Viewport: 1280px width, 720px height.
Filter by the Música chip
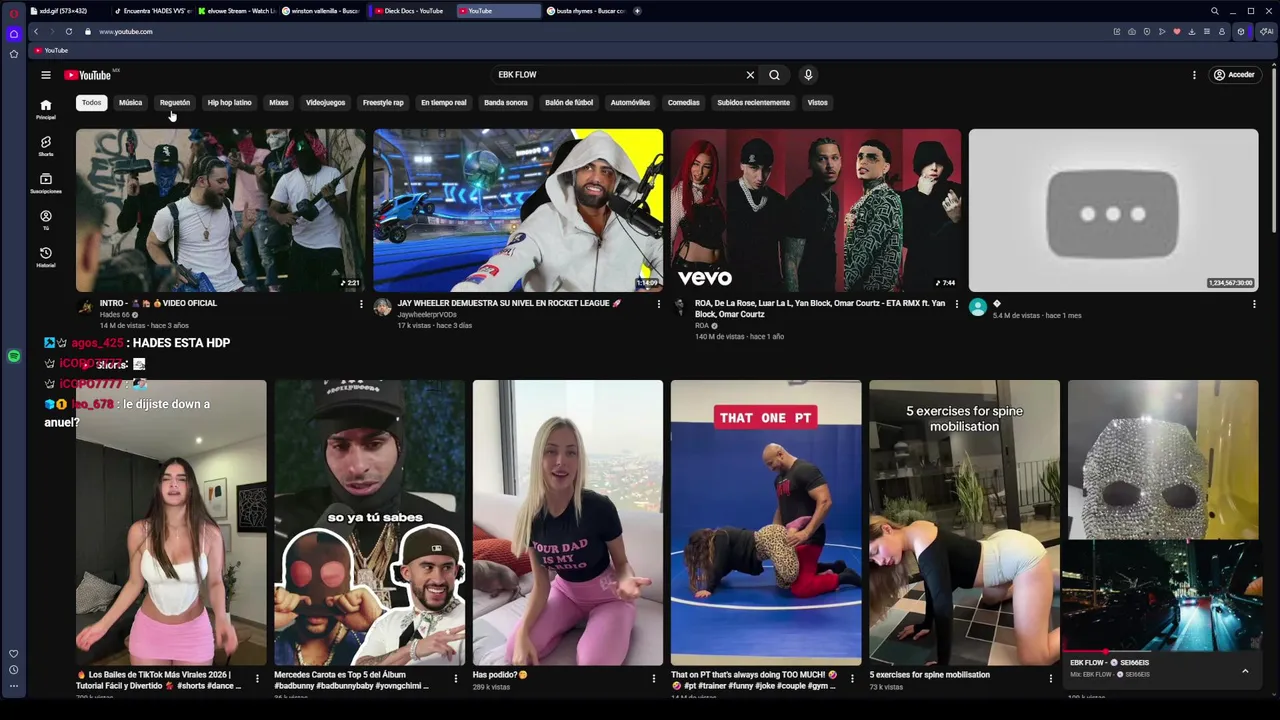[130, 103]
